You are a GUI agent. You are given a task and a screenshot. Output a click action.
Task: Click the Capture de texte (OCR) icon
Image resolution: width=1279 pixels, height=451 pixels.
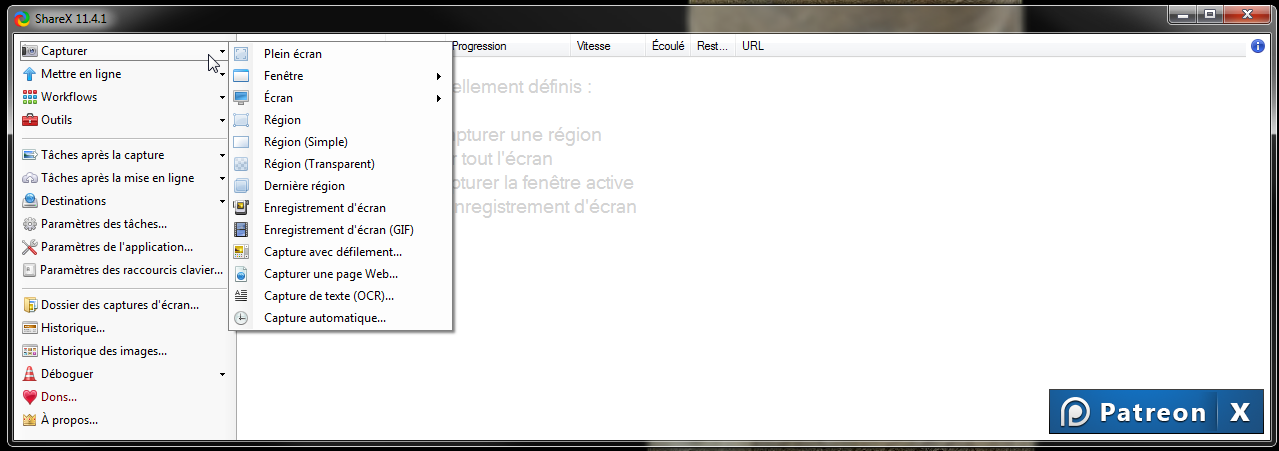pyautogui.click(x=241, y=296)
